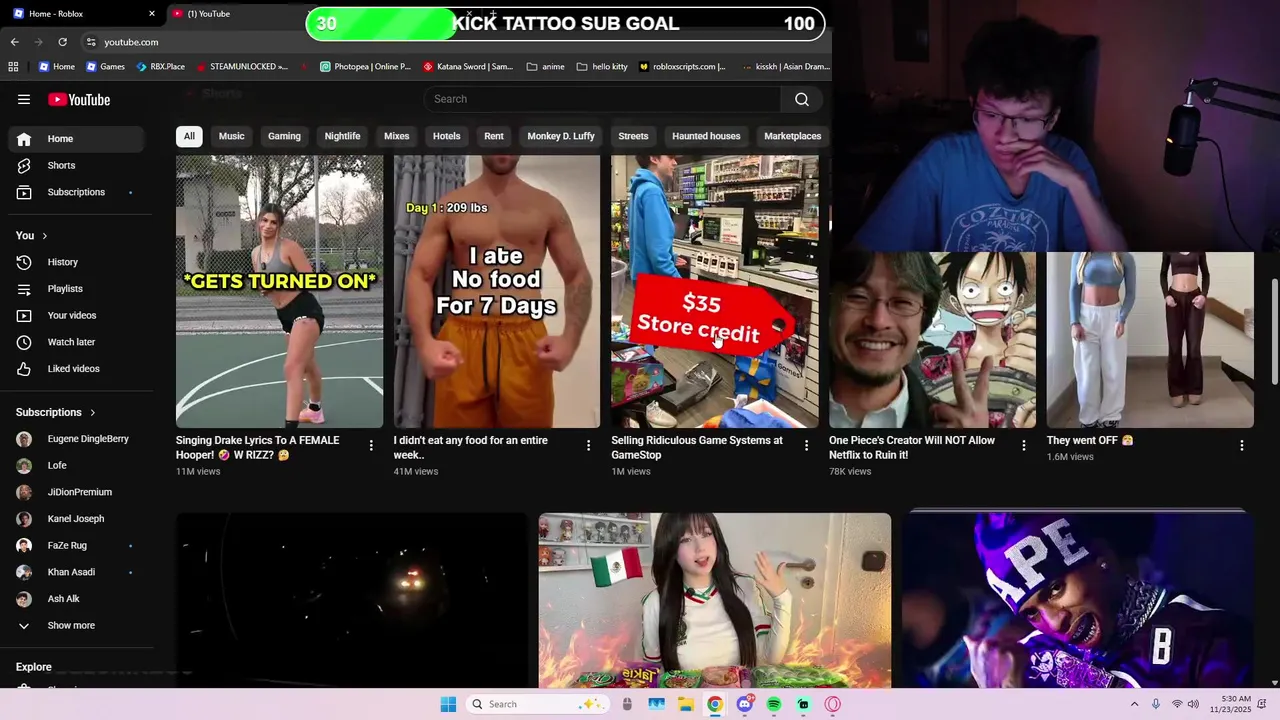
Task: Select the Rent filter chip
Action: [x=494, y=136]
